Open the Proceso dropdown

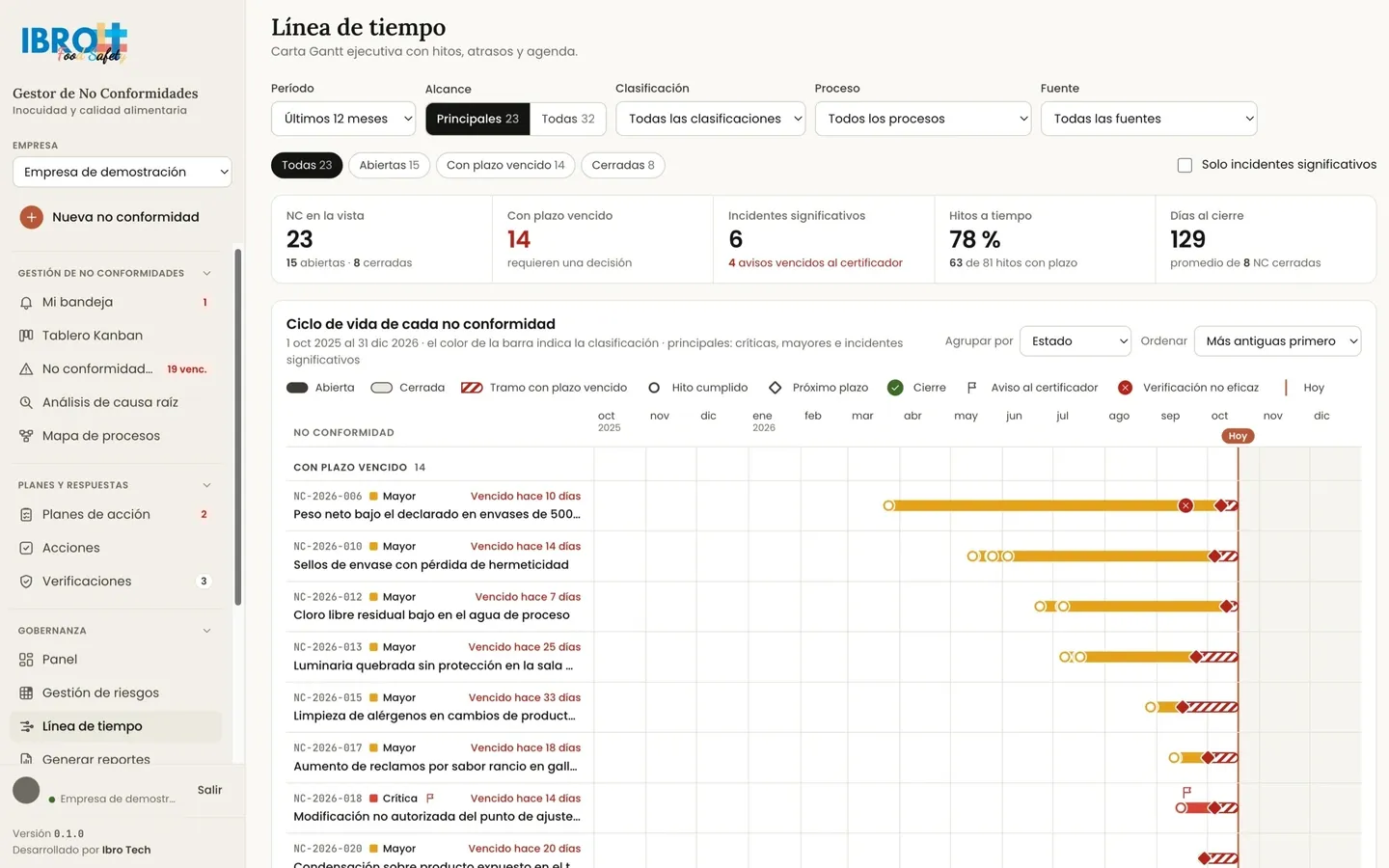coord(923,119)
